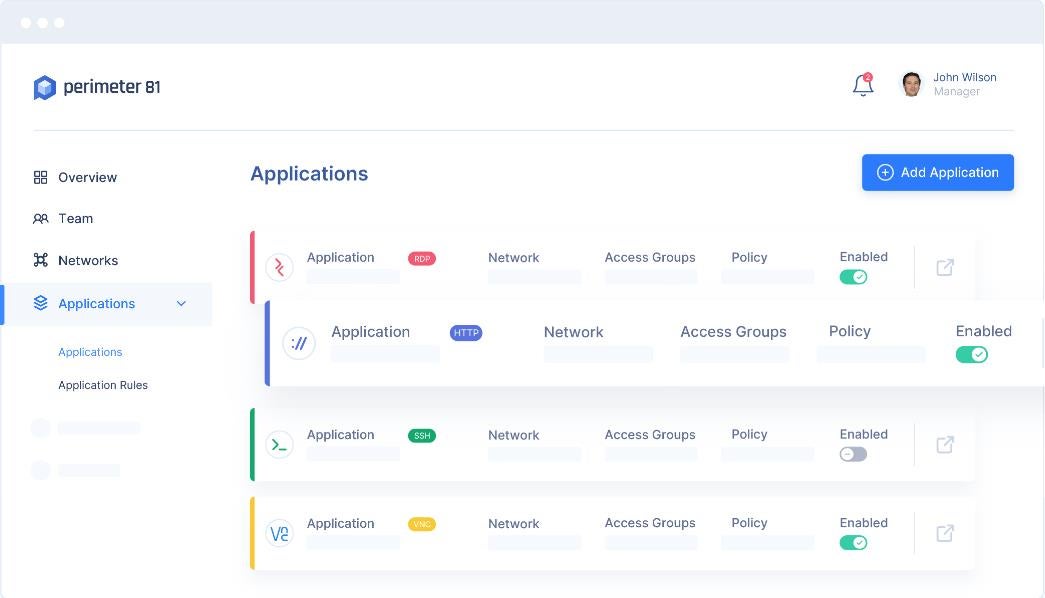
Task: Open Application Rules submenu link
Action: (103, 385)
